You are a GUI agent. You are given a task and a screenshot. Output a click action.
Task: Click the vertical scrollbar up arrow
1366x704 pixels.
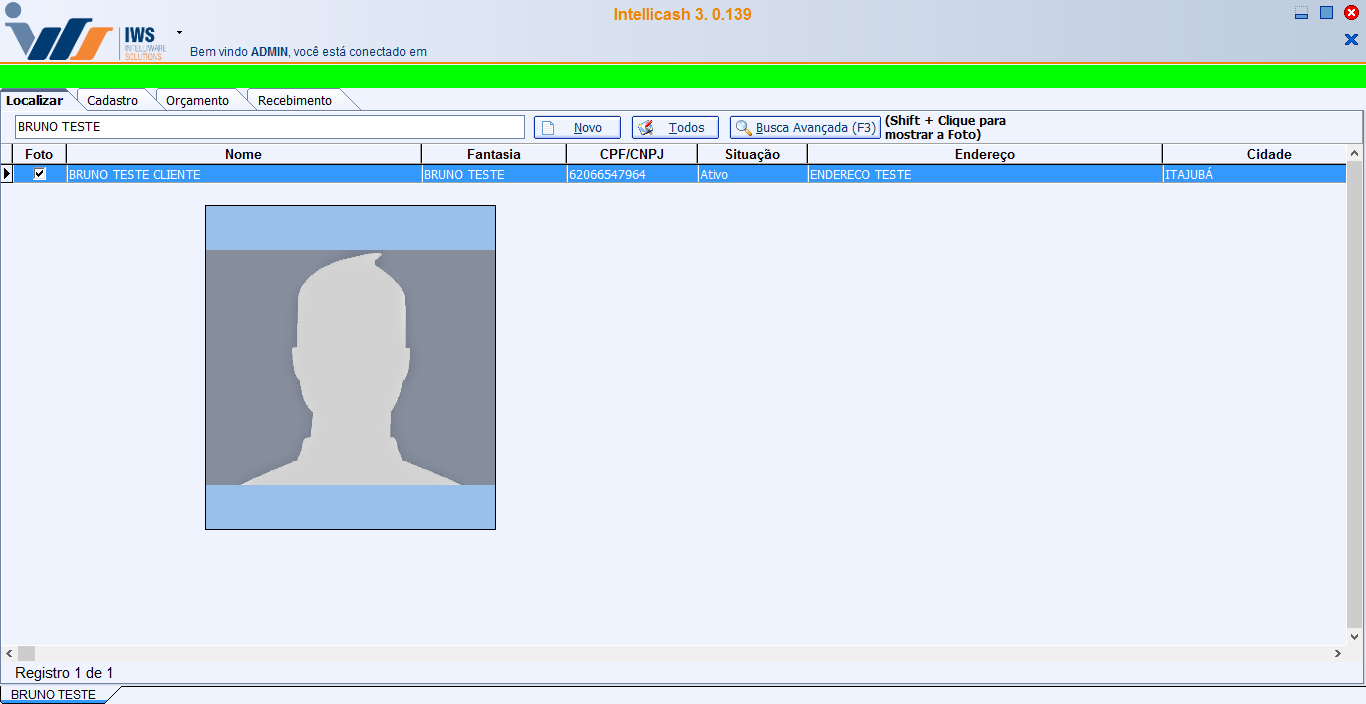click(x=1355, y=153)
